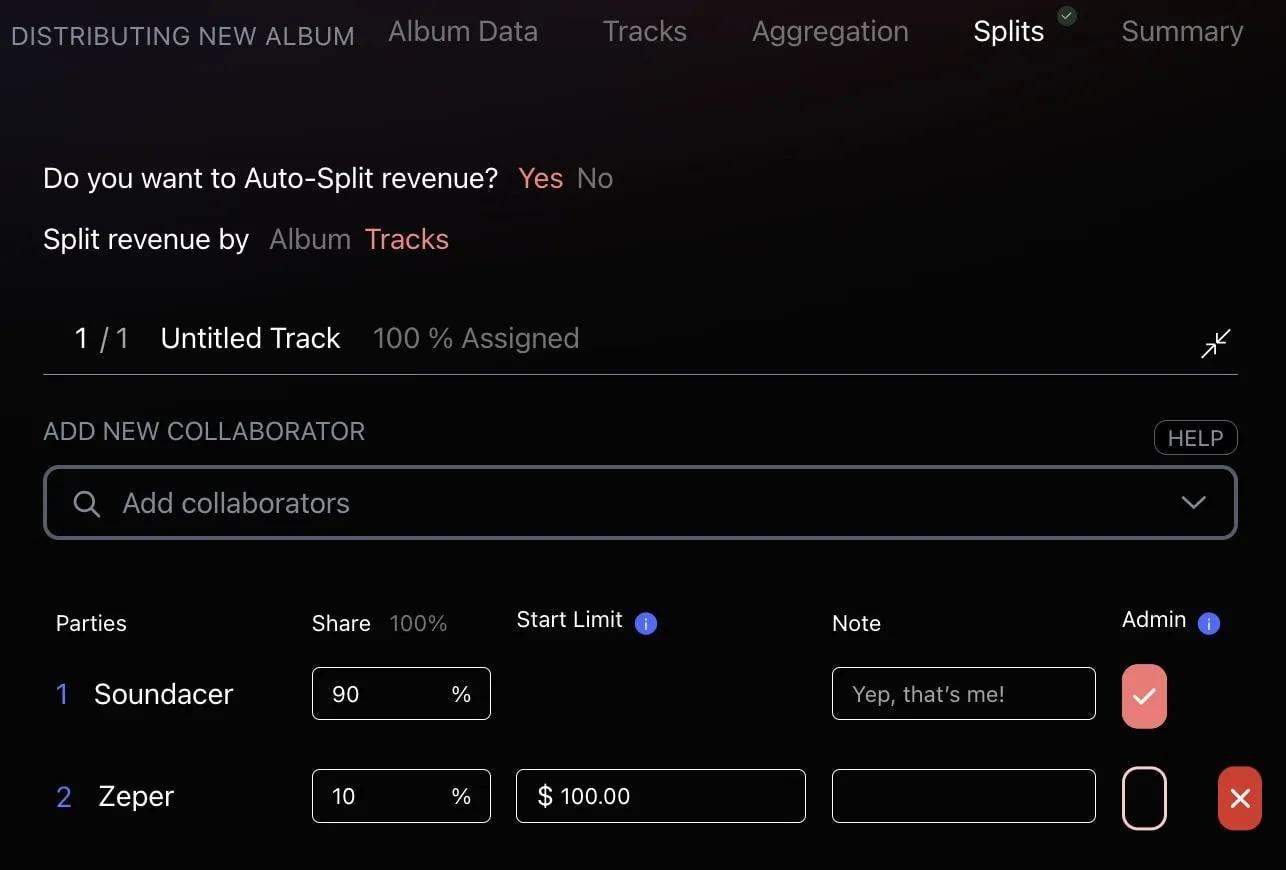Click the 'ADD NEW COLLABORATOR' label
The height and width of the screenshot is (870, 1286).
pyautogui.click(x=204, y=431)
